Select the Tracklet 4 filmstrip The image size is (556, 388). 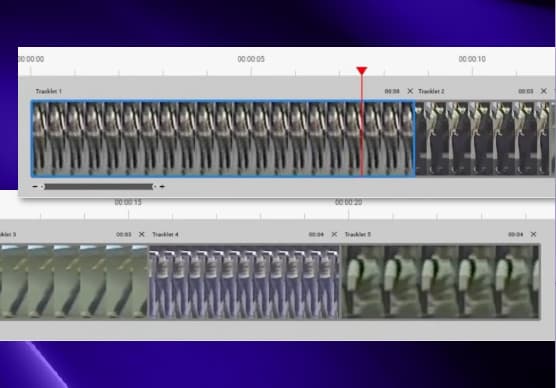(x=244, y=282)
